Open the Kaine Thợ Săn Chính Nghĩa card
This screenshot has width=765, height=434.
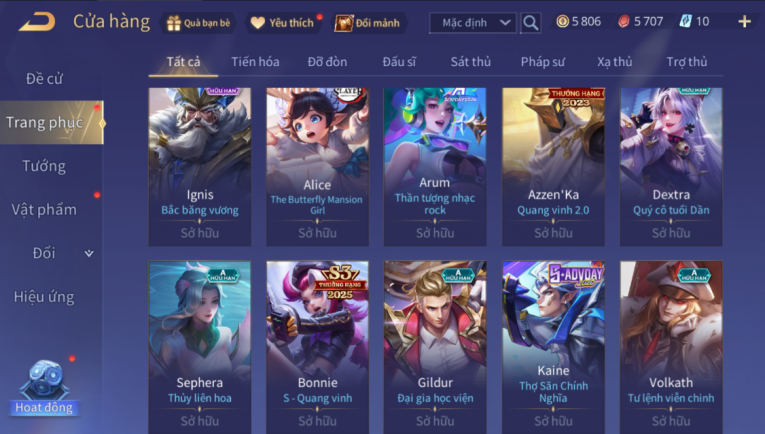tap(553, 347)
